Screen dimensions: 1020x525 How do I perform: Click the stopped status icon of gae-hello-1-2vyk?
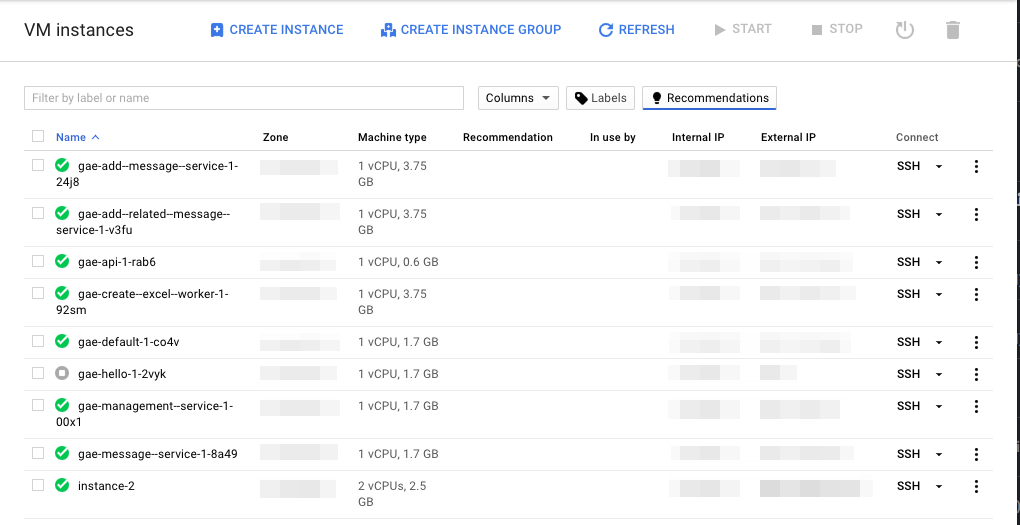pyautogui.click(x=62, y=373)
